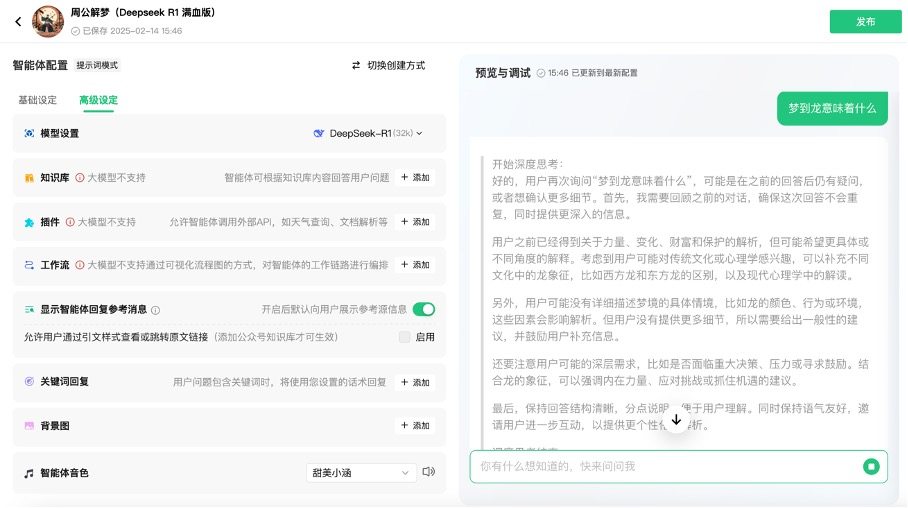Switch to 基础设定 tab

[x=38, y=100]
